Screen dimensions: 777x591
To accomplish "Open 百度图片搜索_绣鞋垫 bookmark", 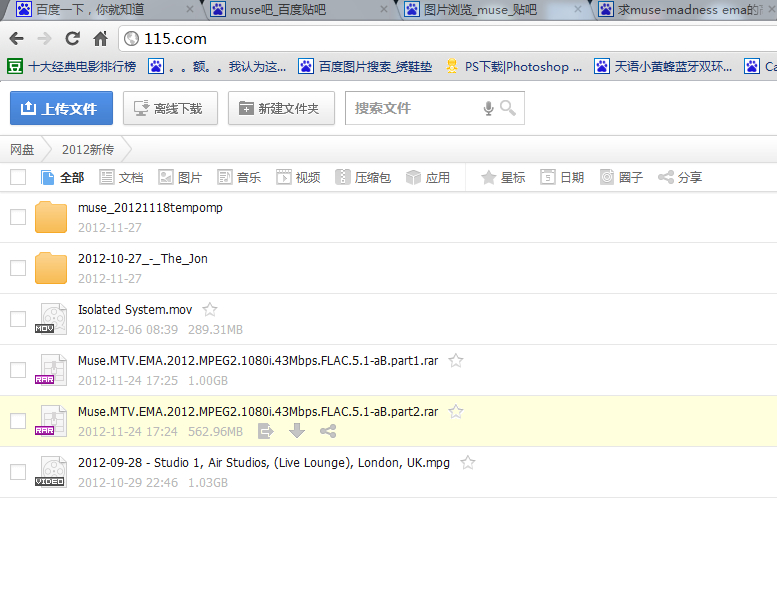I will [x=365, y=66].
